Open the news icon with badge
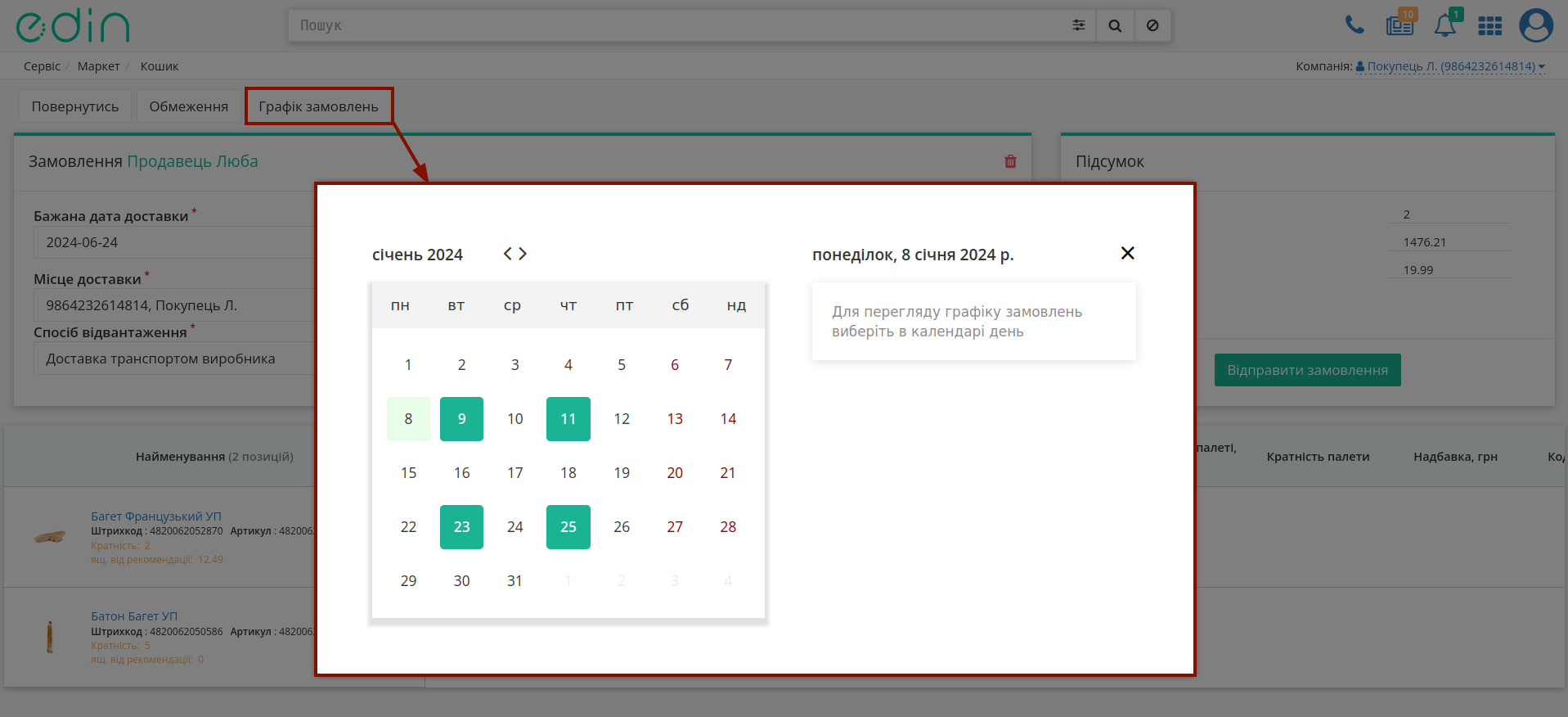The image size is (1568, 717). tap(1400, 25)
